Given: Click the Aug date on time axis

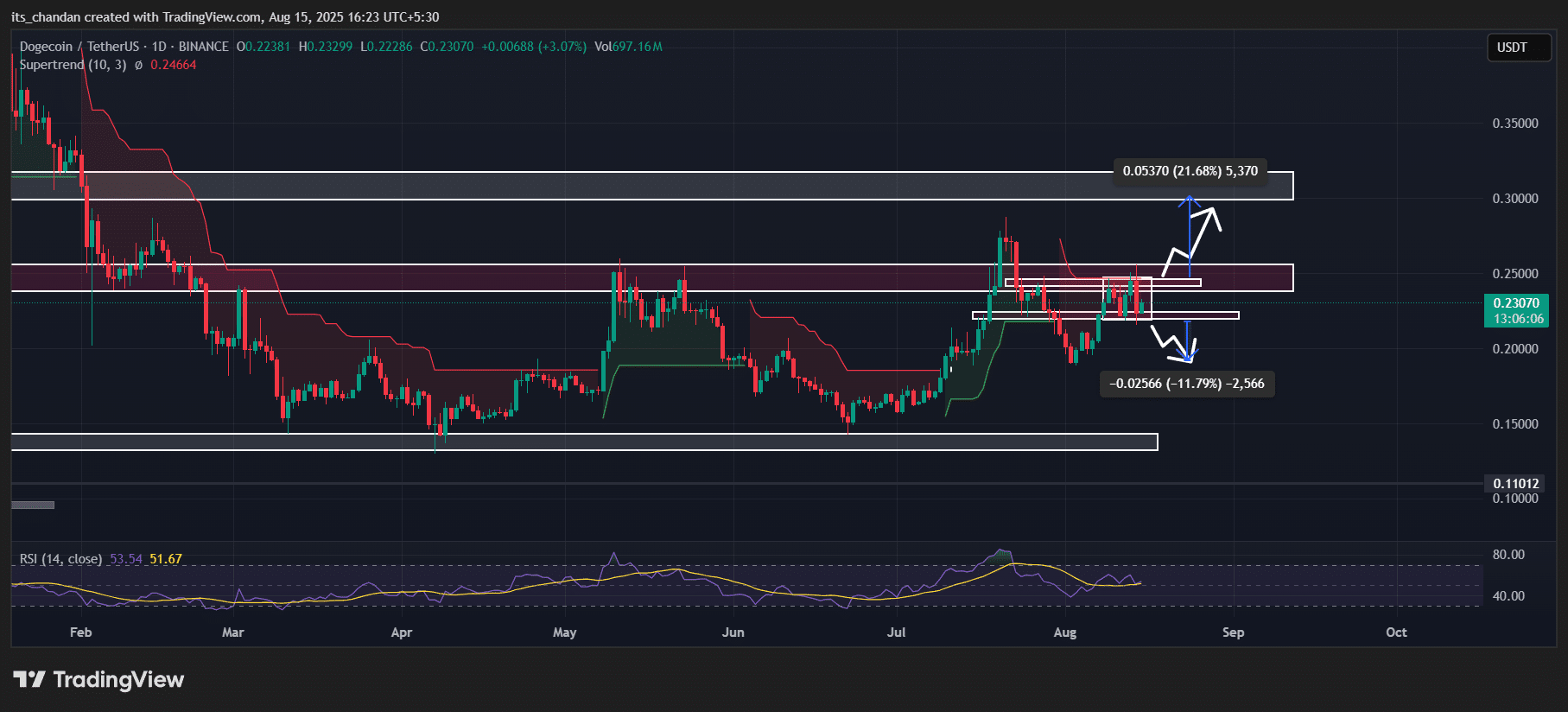Looking at the screenshot, I should (x=1065, y=633).
